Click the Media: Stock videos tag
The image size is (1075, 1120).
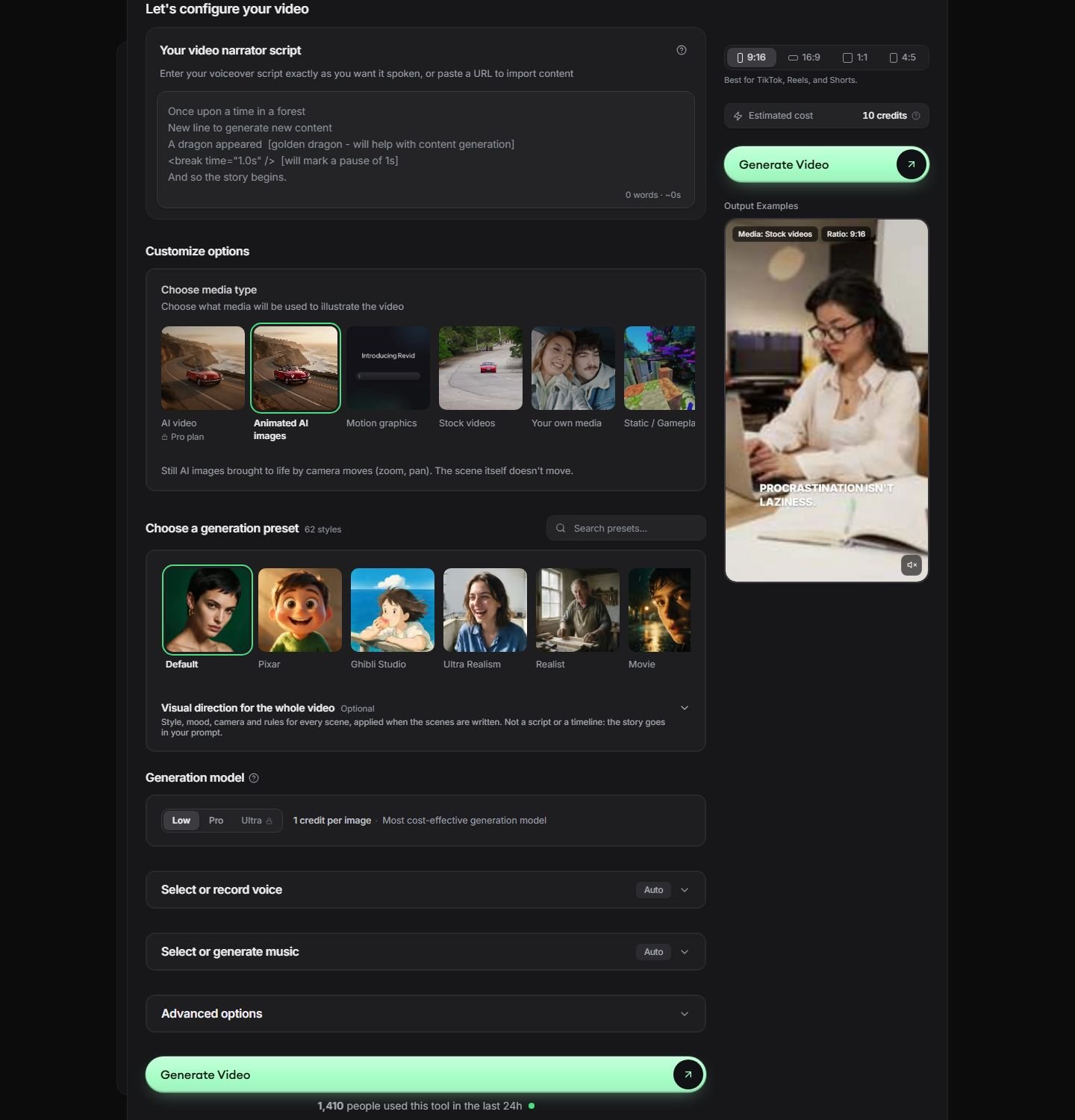[775, 234]
